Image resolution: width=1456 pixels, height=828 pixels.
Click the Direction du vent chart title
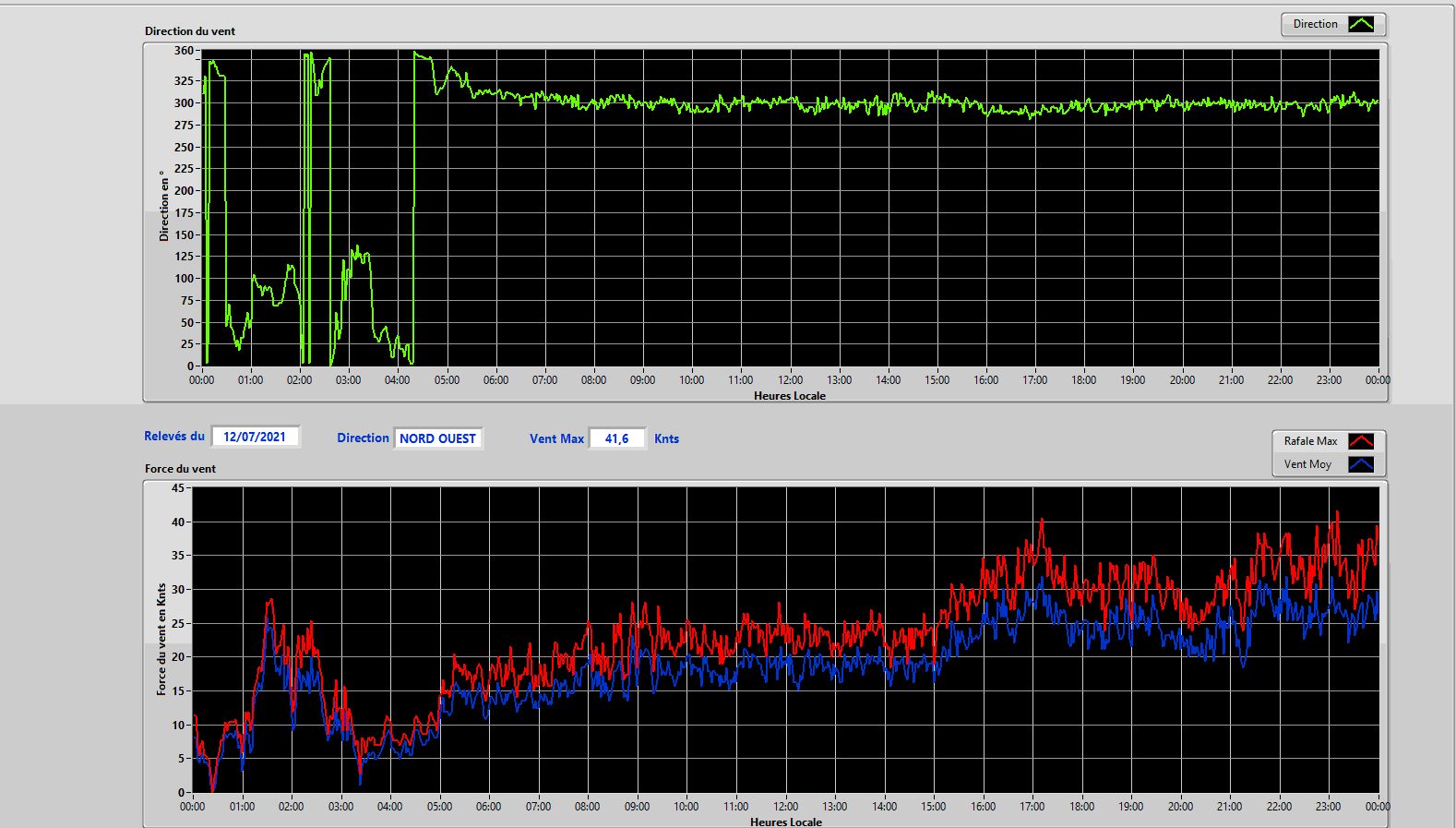coord(190,30)
